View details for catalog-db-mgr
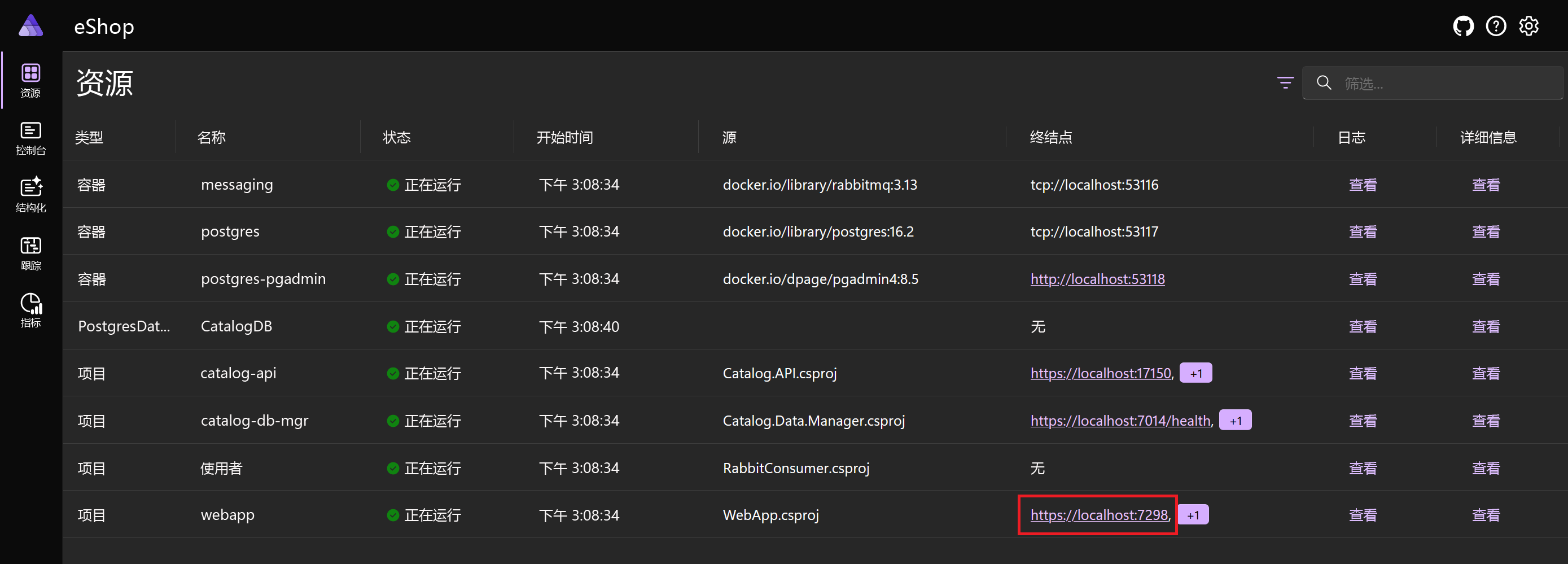 coord(1486,421)
